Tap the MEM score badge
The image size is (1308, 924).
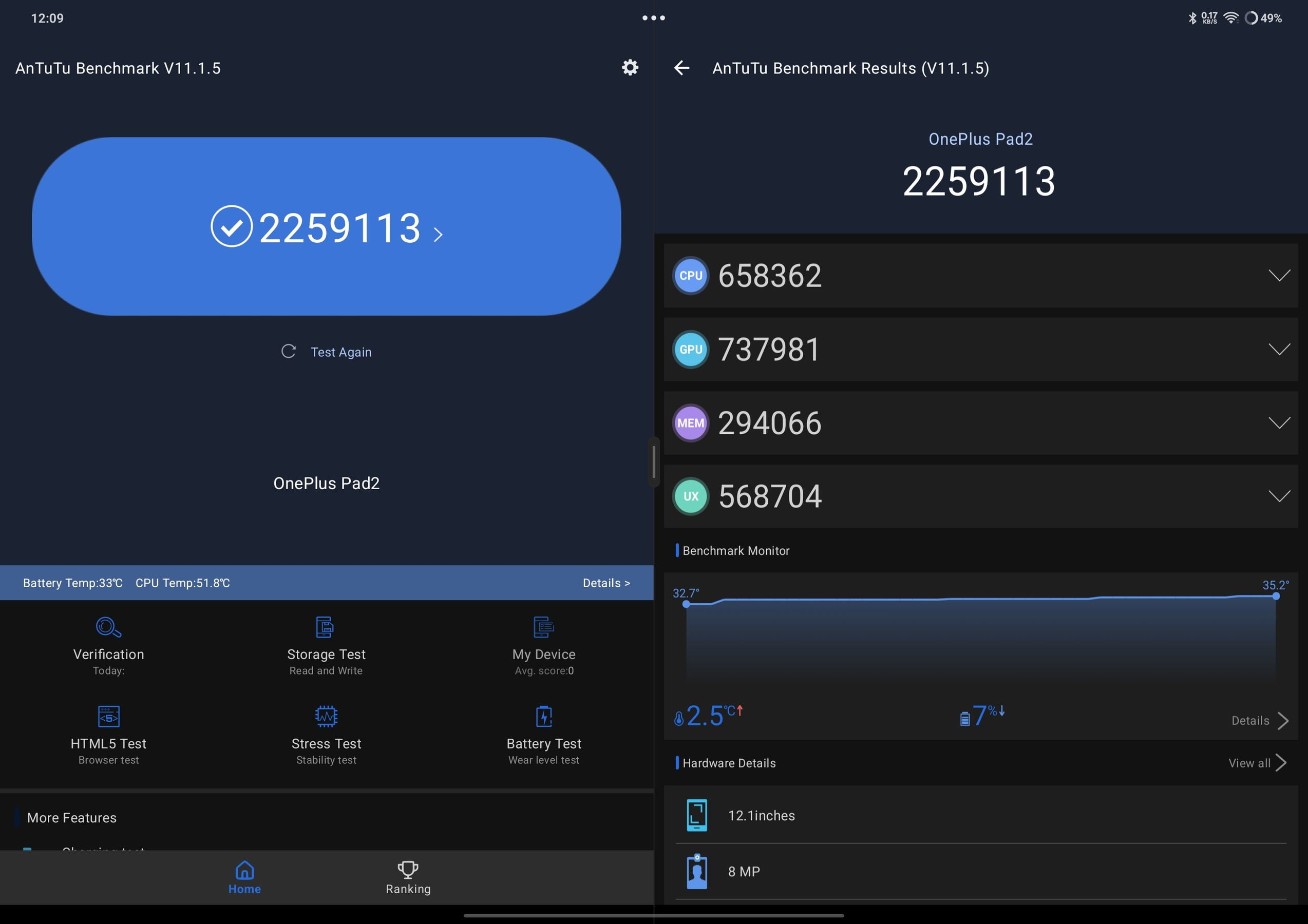click(690, 423)
